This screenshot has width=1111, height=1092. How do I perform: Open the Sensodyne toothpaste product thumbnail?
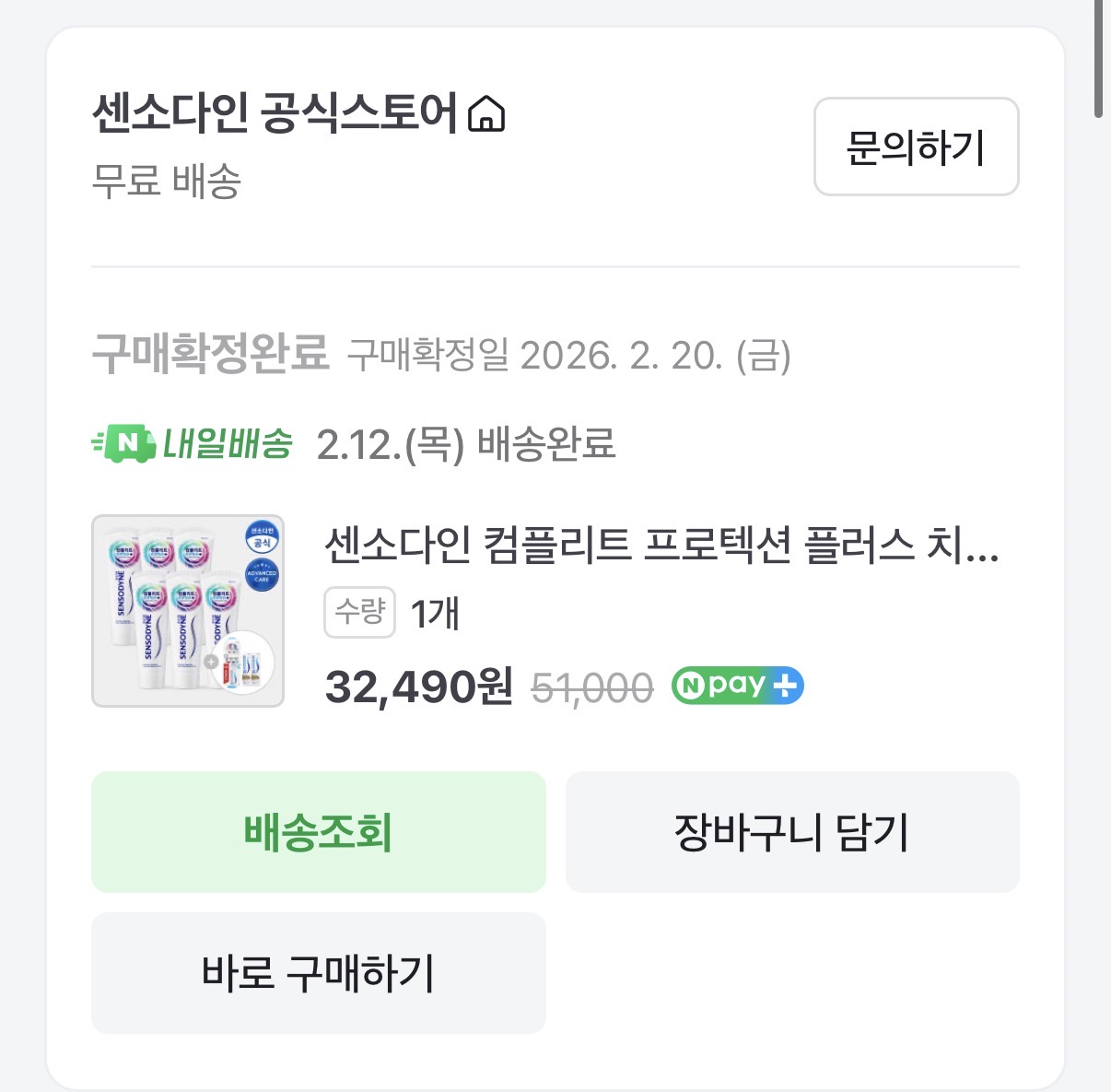[x=188, y=611]
